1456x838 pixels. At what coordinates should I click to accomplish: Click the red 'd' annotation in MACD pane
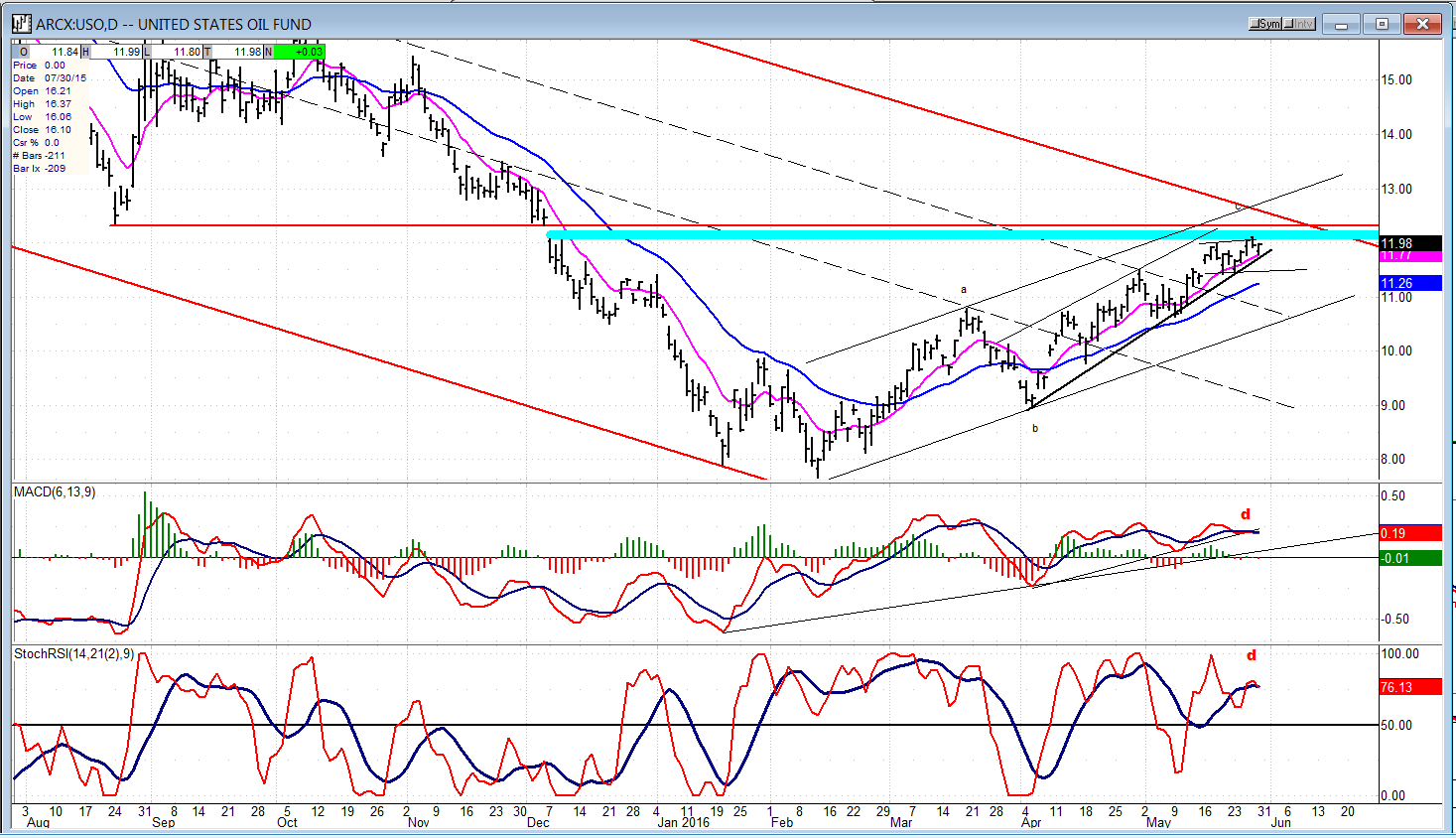[1246, 514]
